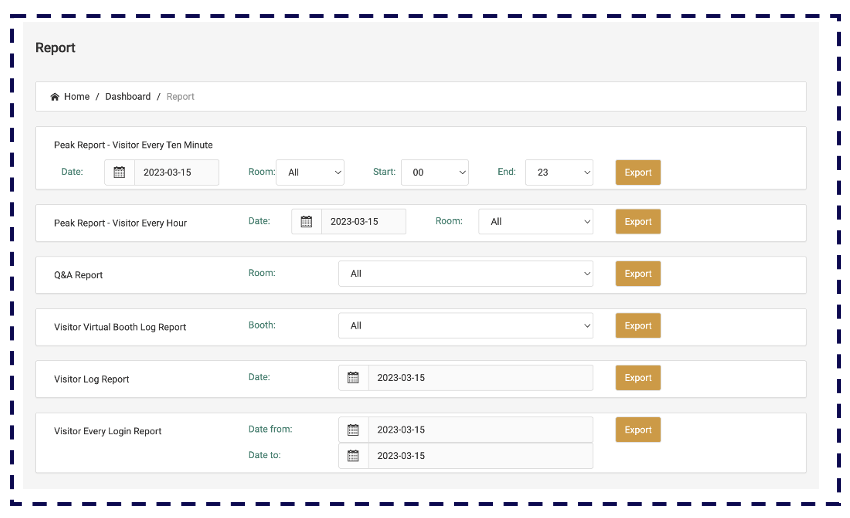Export the Peak Report Every Ten Minute
This screenshot has height=518, width=850.
click(638, 172)
